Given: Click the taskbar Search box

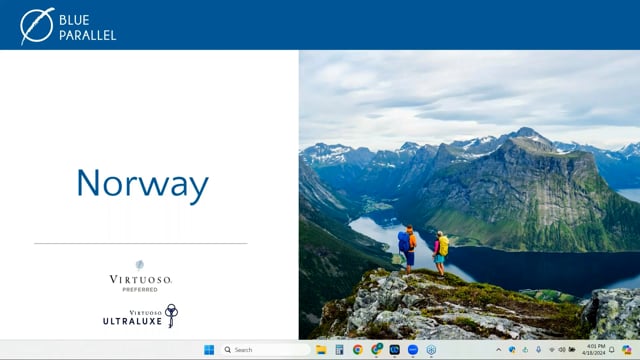Looking at the screenshot, I should (265, 350).
